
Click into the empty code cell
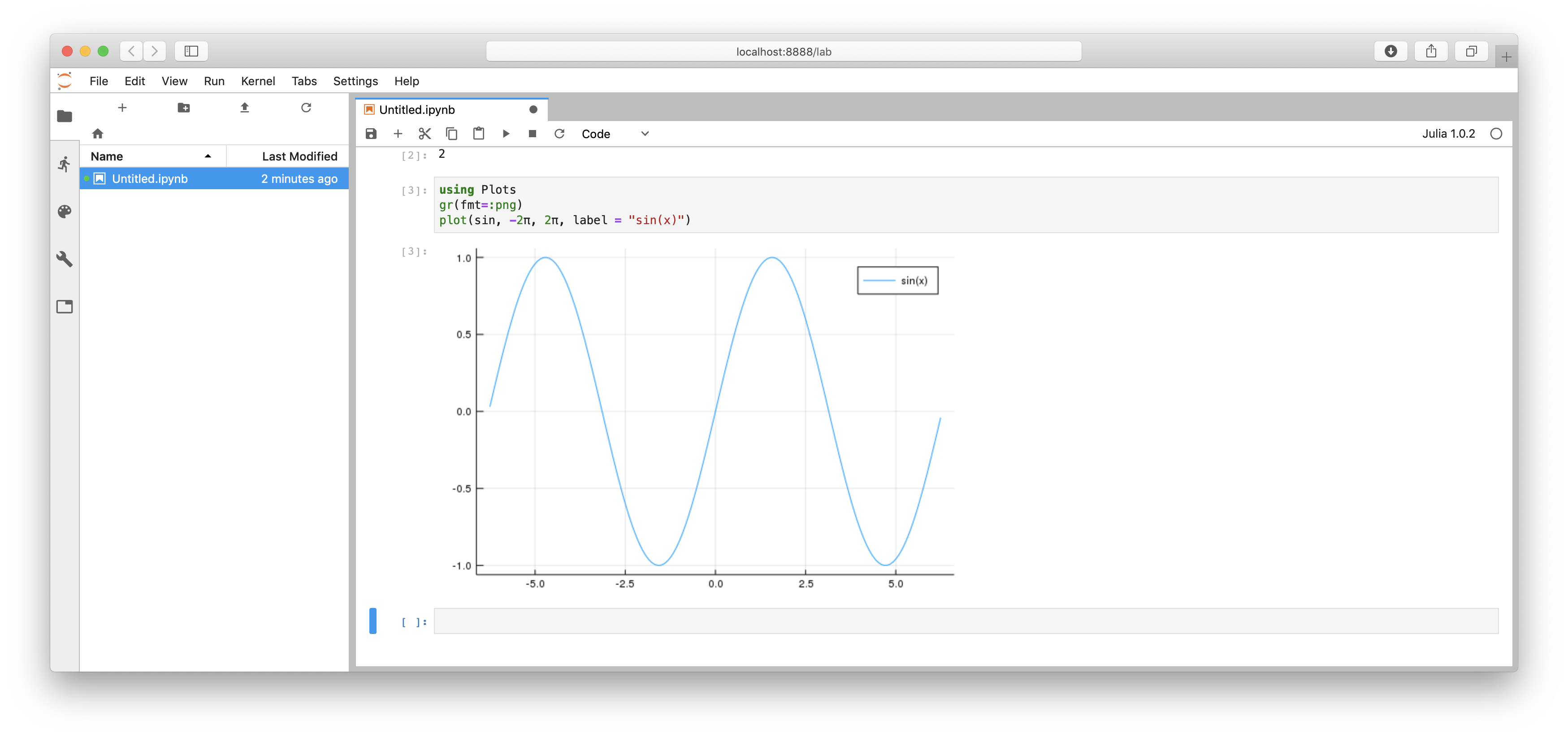(966, 621)
